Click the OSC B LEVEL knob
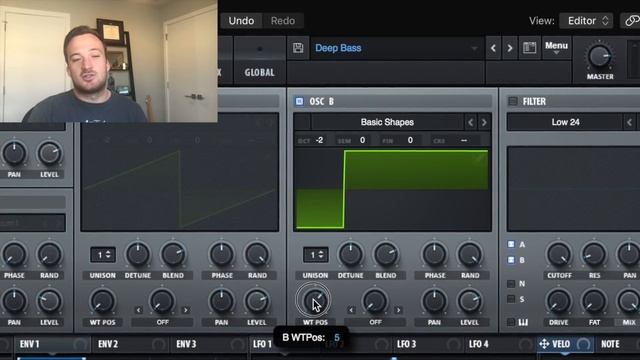The height and width of the screenshot is (360, 640). (469, 301)
